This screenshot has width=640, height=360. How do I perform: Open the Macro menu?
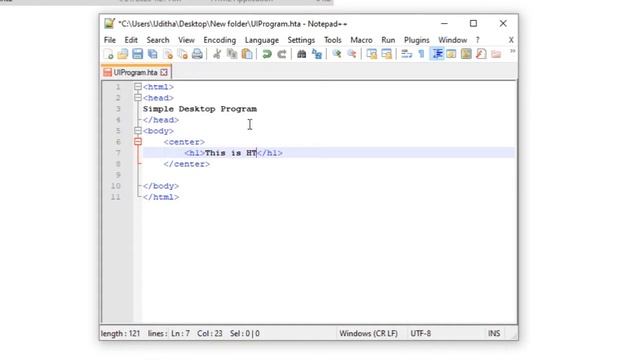[361, 40]
